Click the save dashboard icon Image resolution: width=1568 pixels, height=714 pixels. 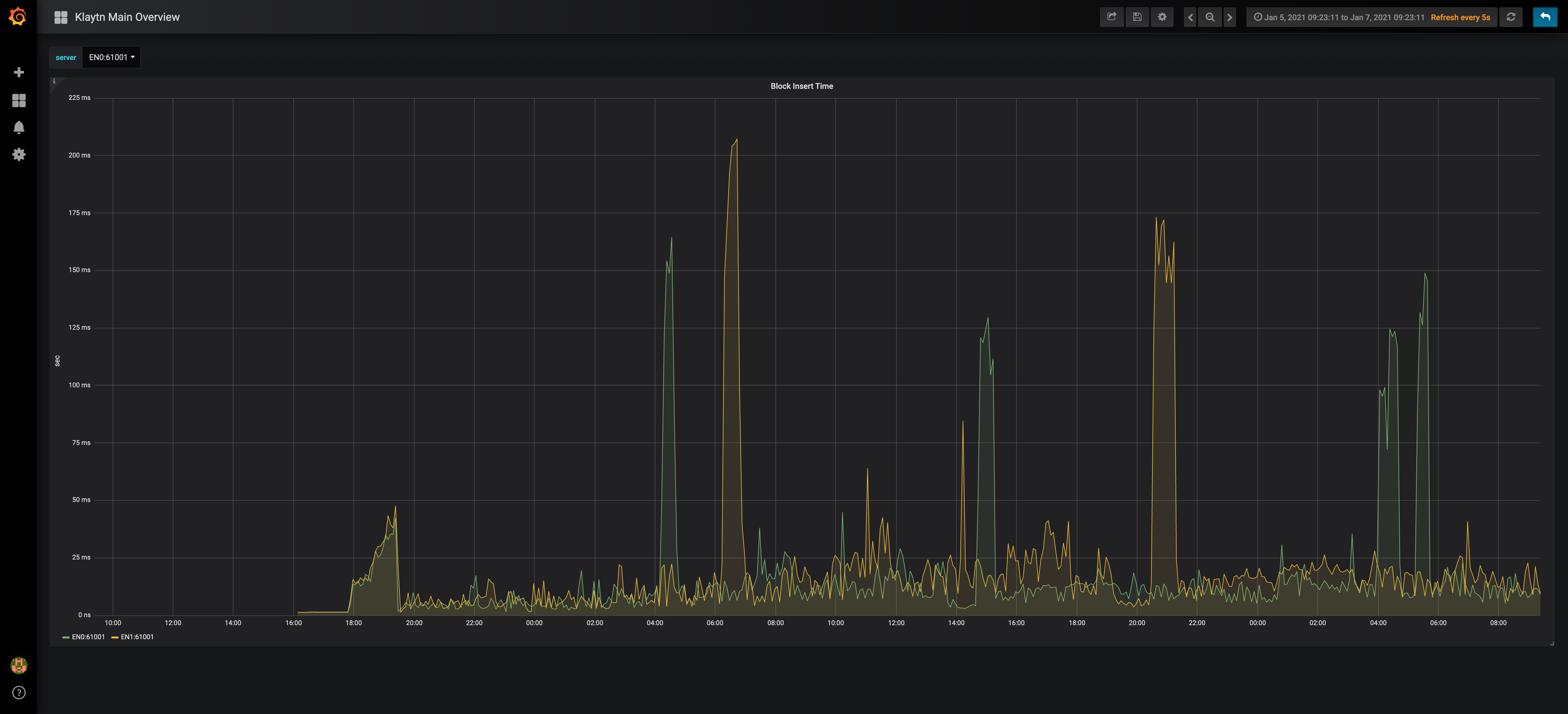point(1137,17)
